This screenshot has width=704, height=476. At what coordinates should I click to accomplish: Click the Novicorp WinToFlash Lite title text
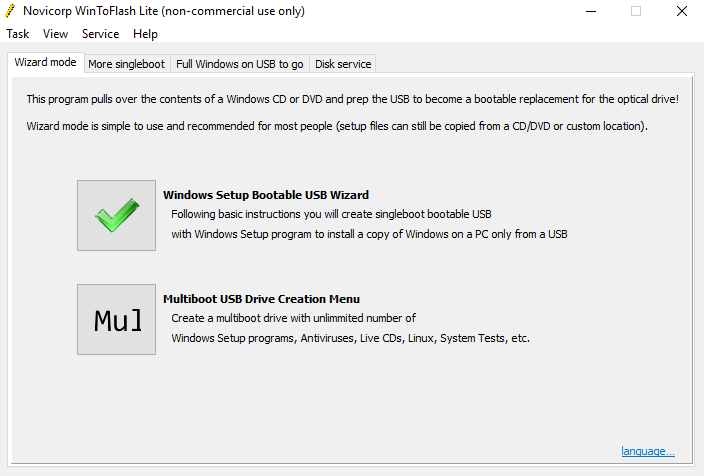pyautogui.click(x=164, y=11)
